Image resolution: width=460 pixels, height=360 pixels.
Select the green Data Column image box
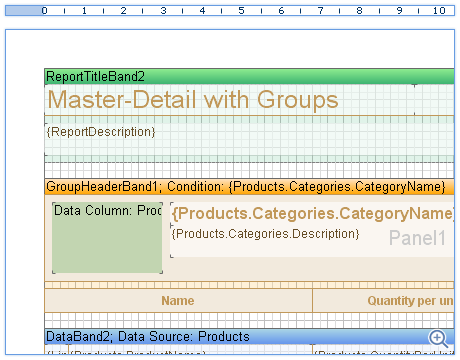click(x=107, y=238)
